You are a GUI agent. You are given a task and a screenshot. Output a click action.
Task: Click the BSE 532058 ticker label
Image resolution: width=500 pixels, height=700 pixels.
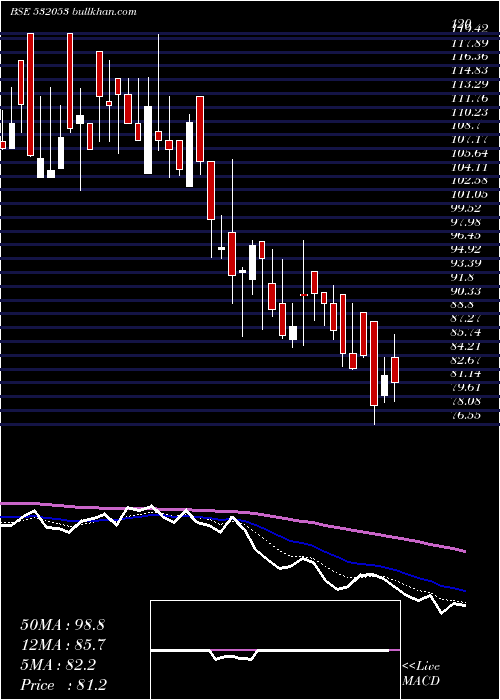39,12
